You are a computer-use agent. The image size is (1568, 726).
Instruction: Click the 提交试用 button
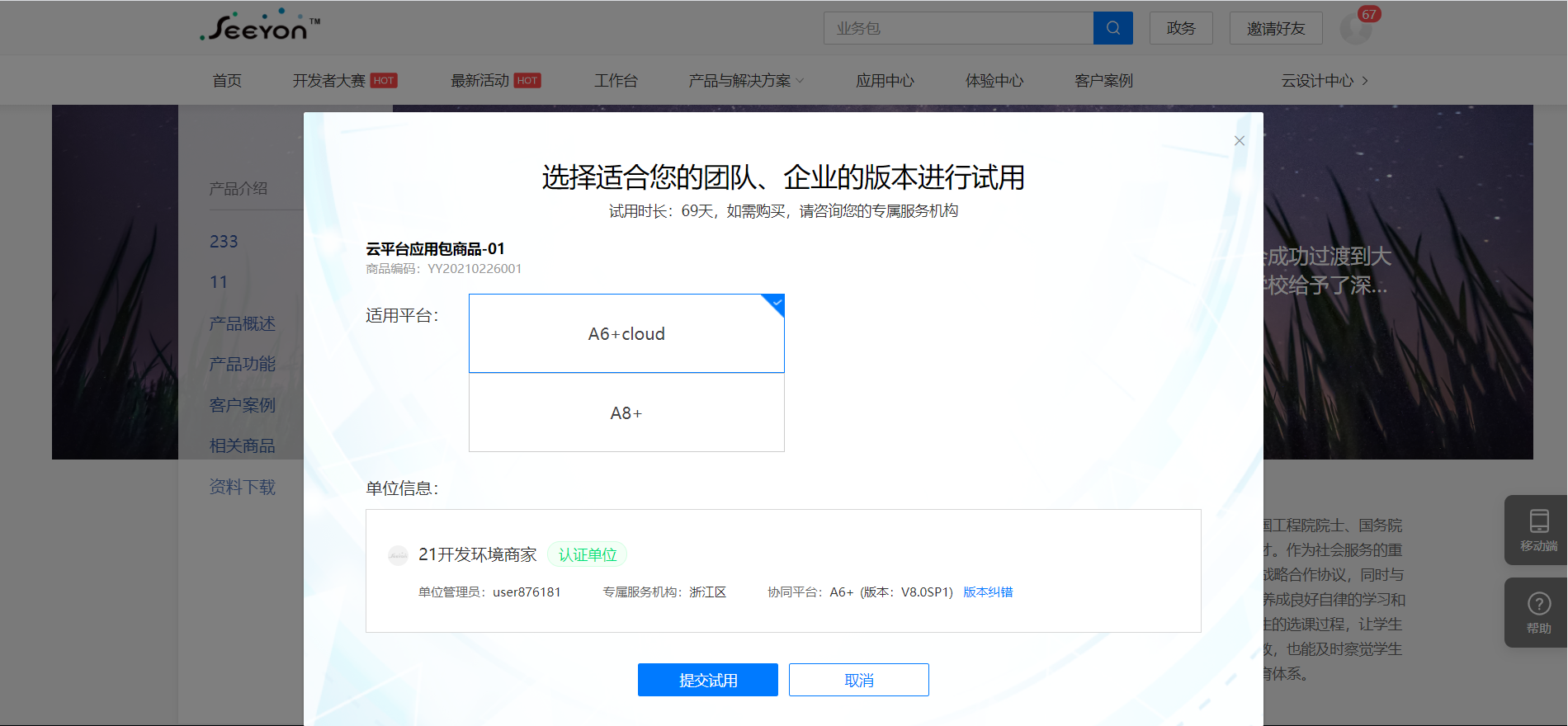click(708, 680)
